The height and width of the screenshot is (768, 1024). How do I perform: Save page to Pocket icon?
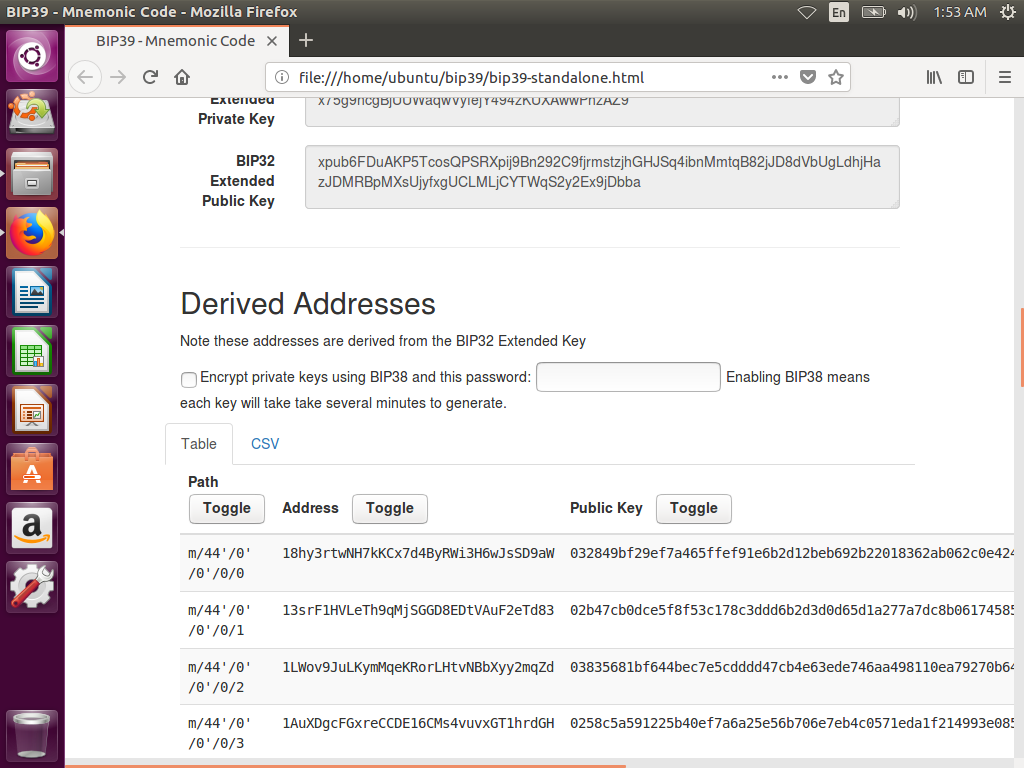tap(808, 77)
